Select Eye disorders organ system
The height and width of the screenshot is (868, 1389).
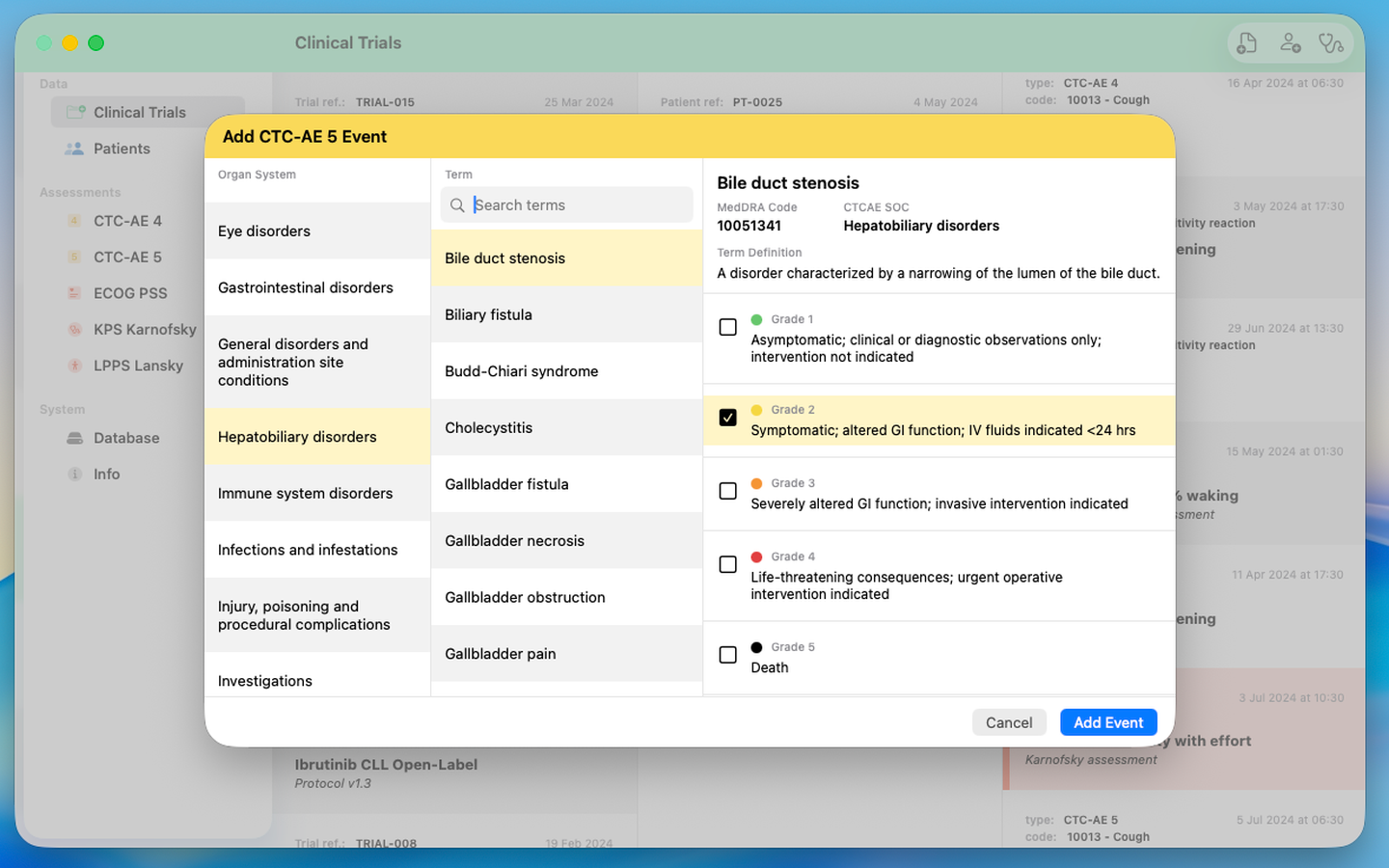pos(317,231)
